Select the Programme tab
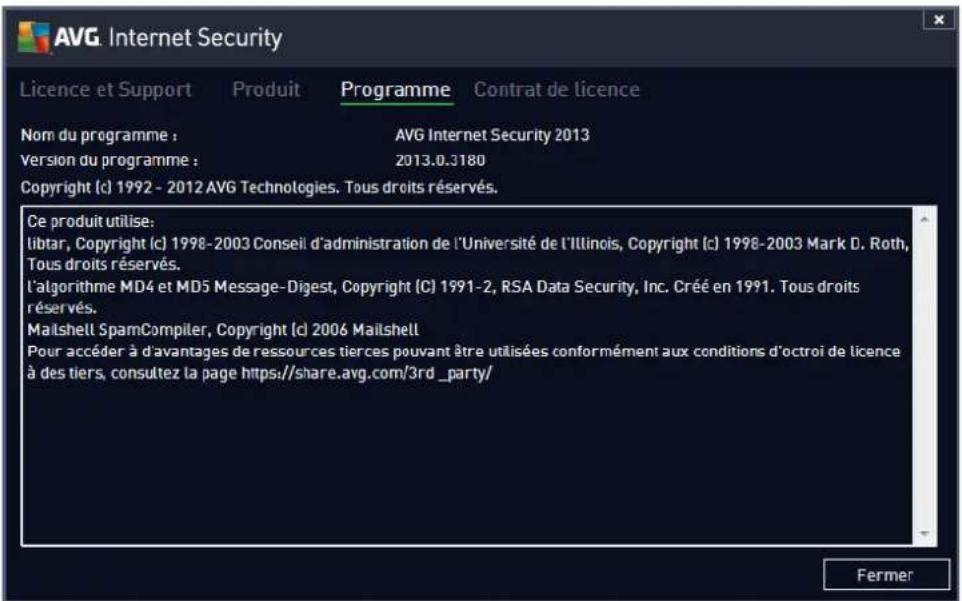Screen dimensions: 962x601 coord(396,90)
